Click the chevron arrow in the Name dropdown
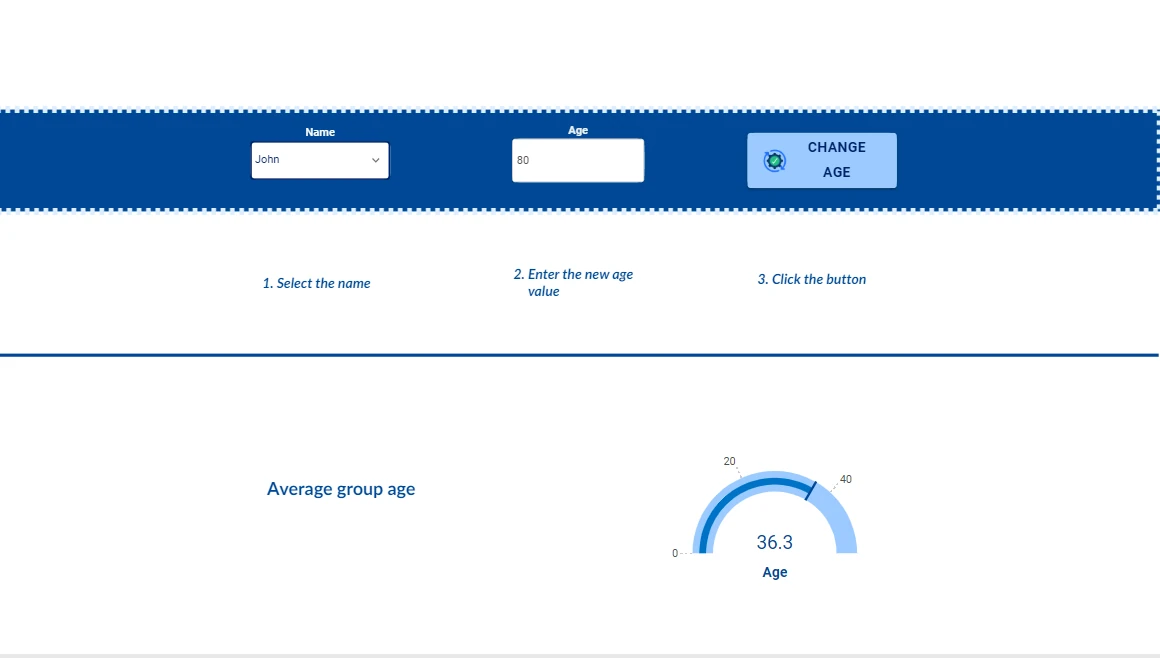 (375, 160)
